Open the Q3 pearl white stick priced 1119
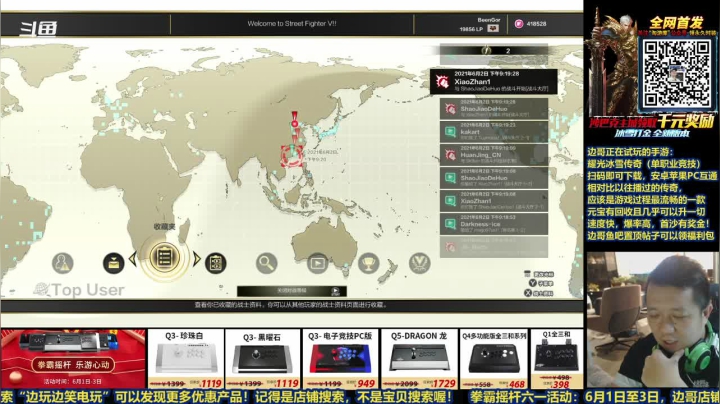This screenshot has height=404, width=720. pyautogui.click(x=186, y=359)
